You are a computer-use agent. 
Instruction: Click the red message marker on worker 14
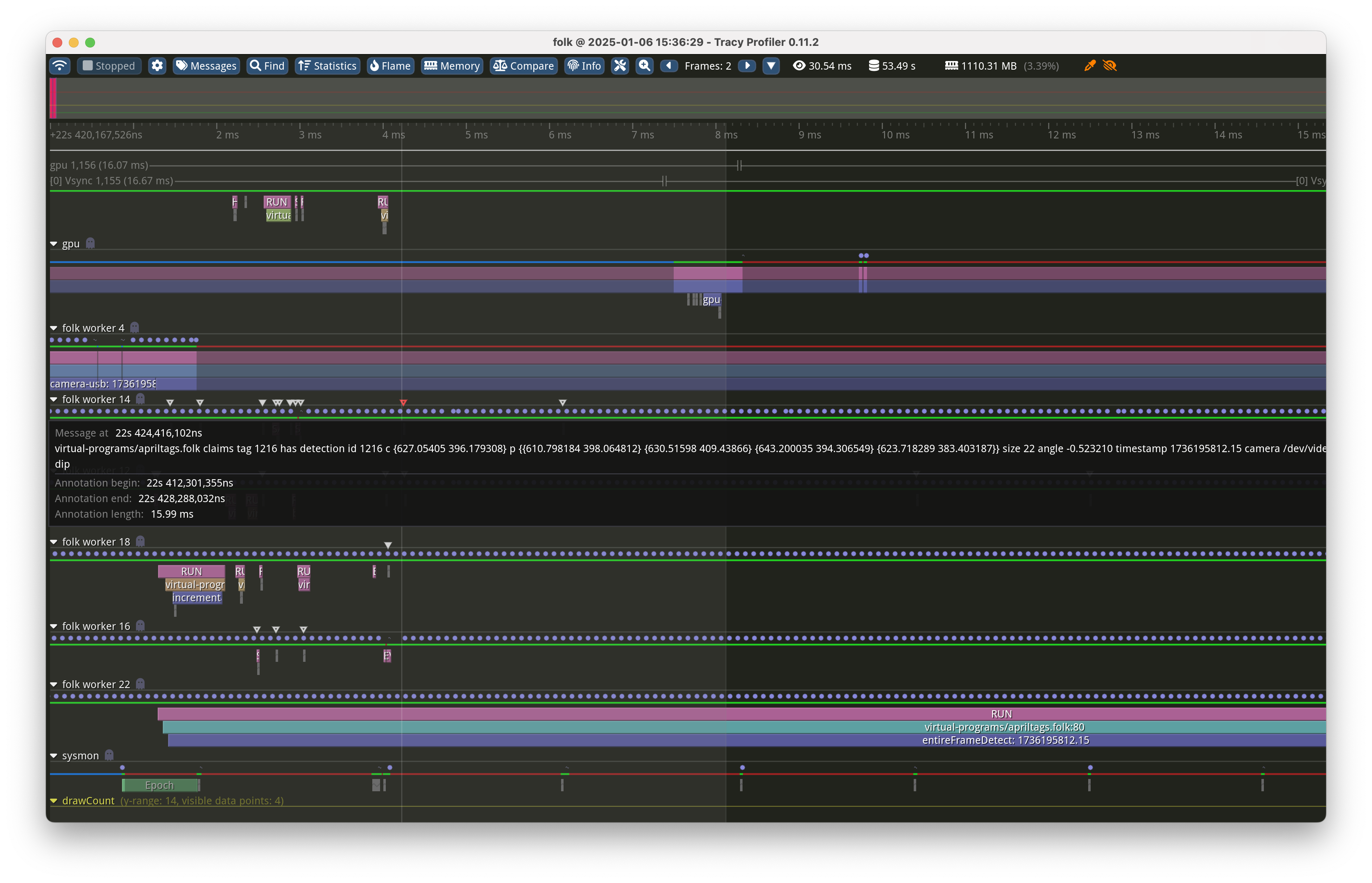click(403, 403)
